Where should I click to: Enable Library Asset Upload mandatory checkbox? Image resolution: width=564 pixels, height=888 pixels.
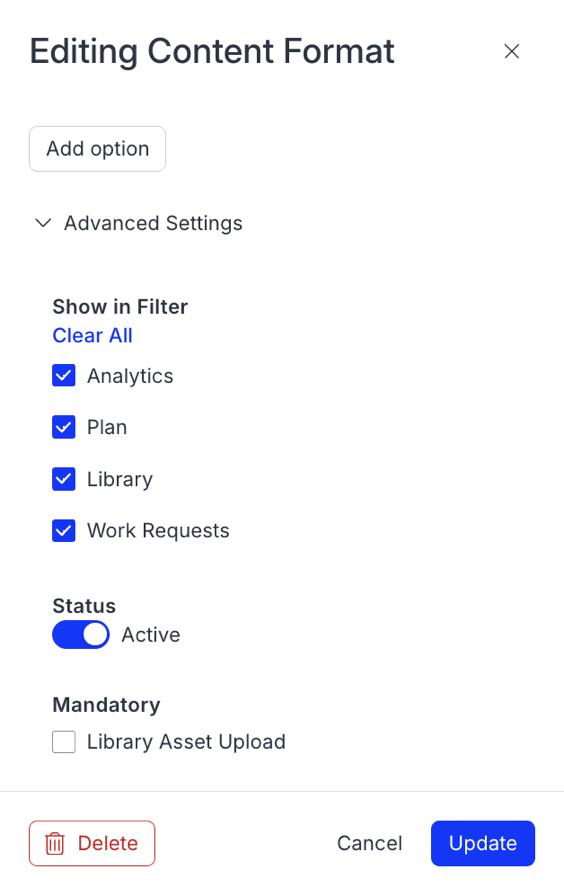(x=64, y=742)
